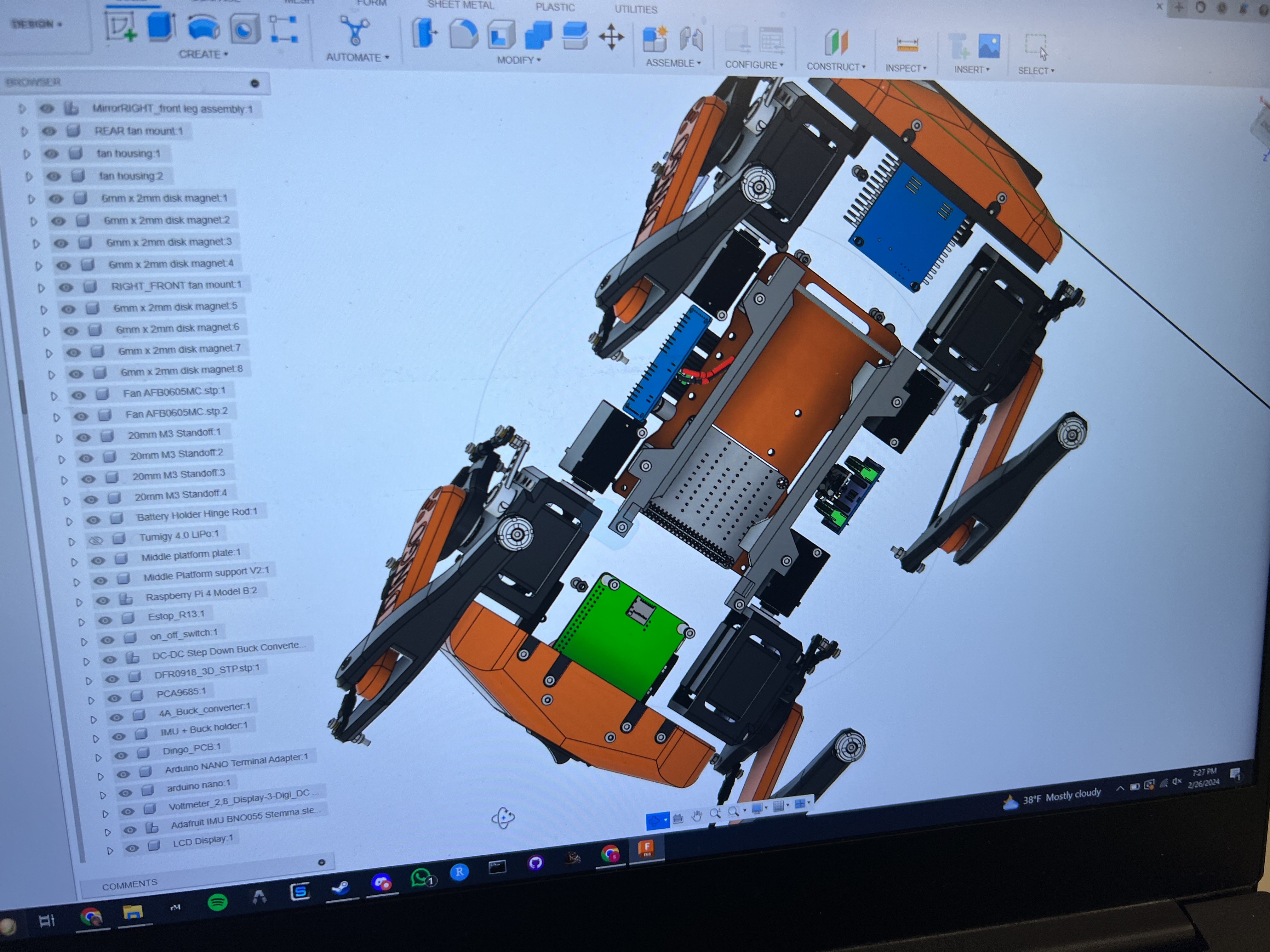This screenshot has width=1270, height=952.
Task: Click the Insert Canvas image icon
Action: 989,46
